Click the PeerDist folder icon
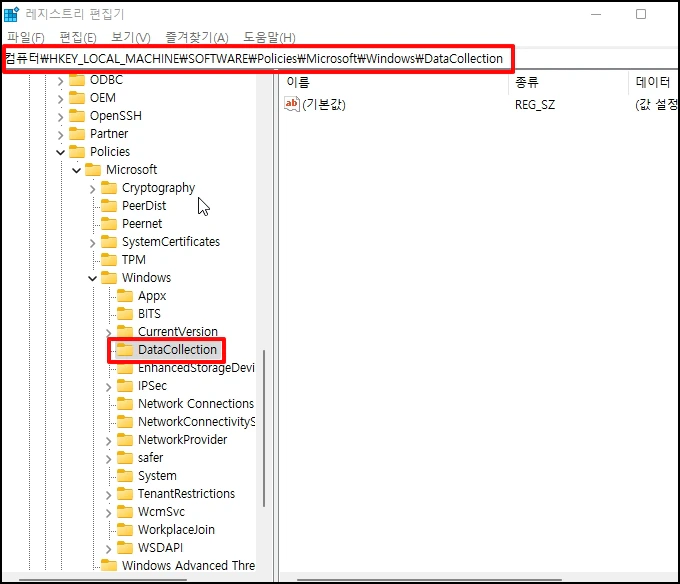 109,206
